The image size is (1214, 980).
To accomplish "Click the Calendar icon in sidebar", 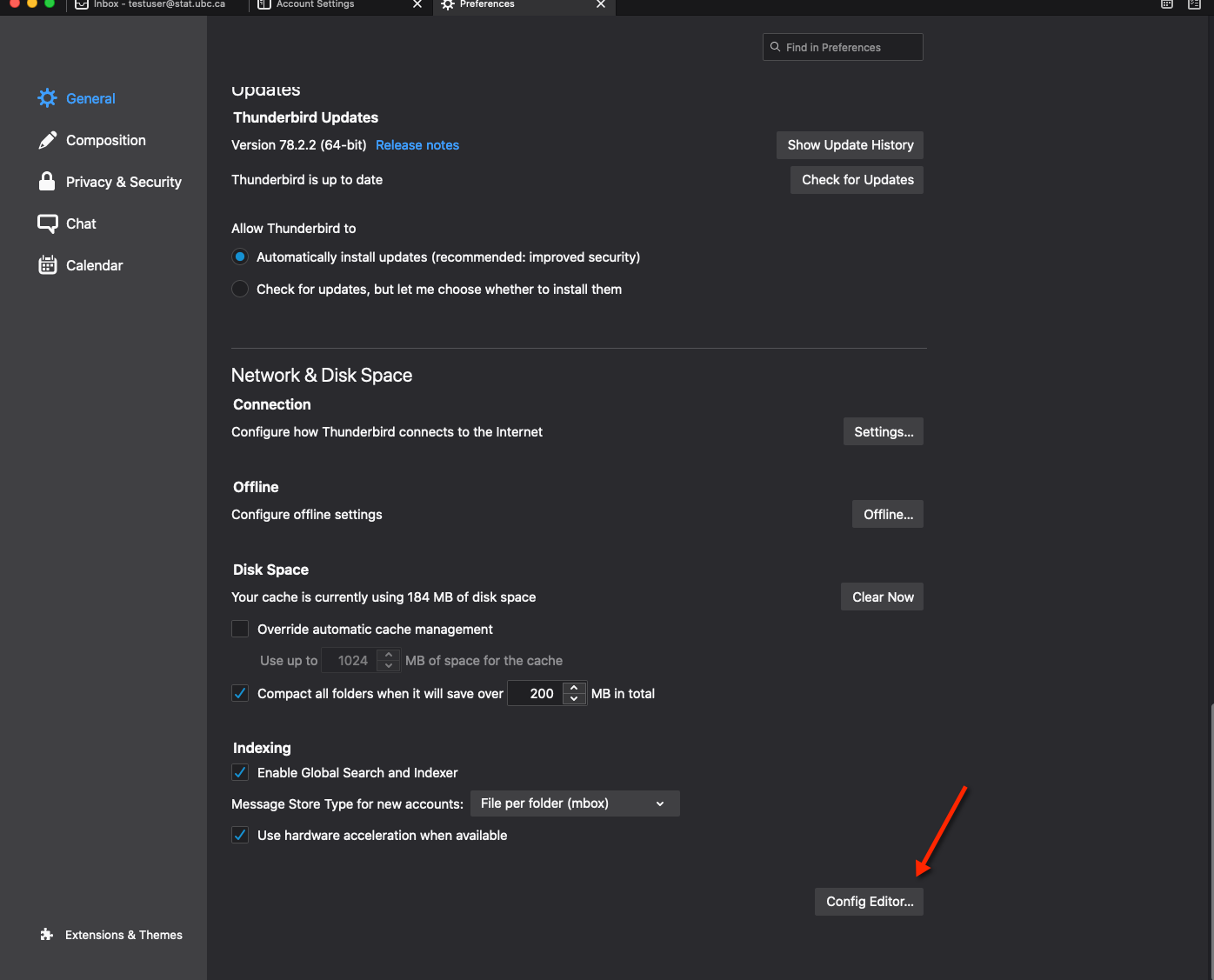I will [x=47, y=265].
